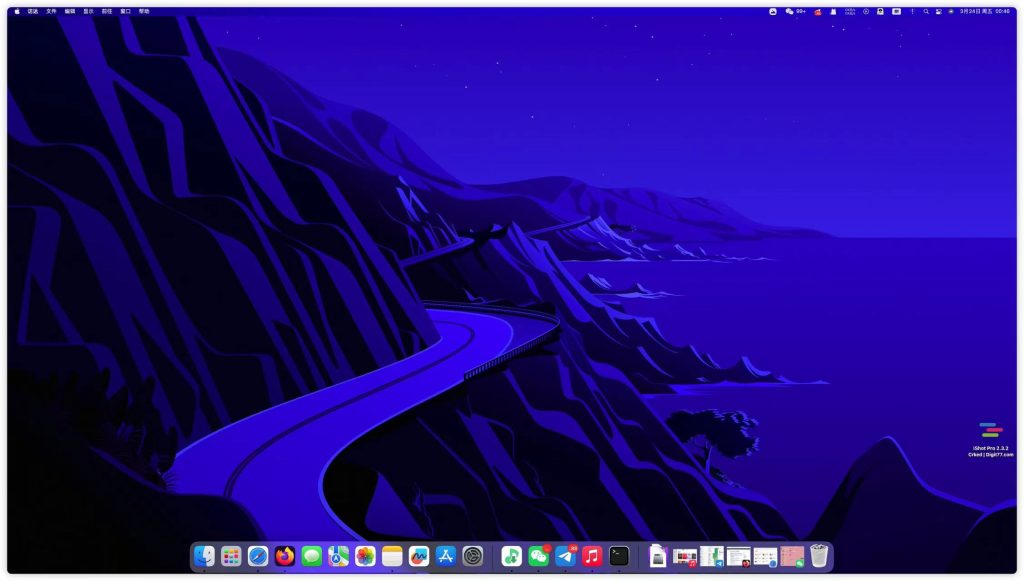Screen dimensions: 1024x581
Task: Launch Apple Music from Dock
Action: (x=592, y=556)
